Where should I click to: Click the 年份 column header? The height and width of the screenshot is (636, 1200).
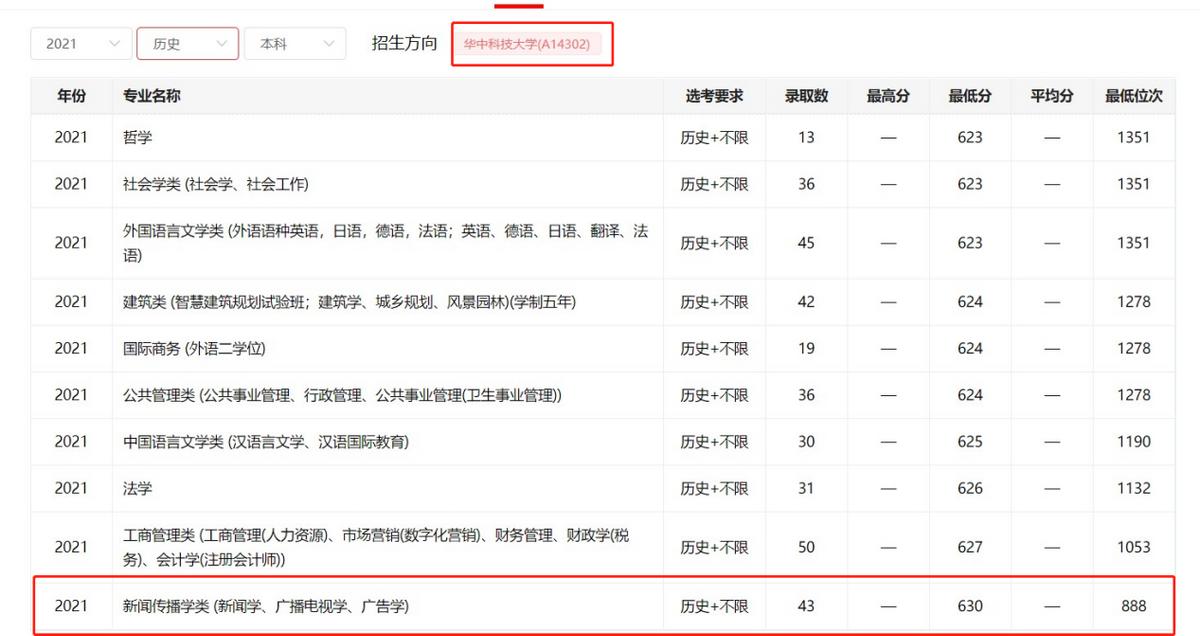click(70, 95)
